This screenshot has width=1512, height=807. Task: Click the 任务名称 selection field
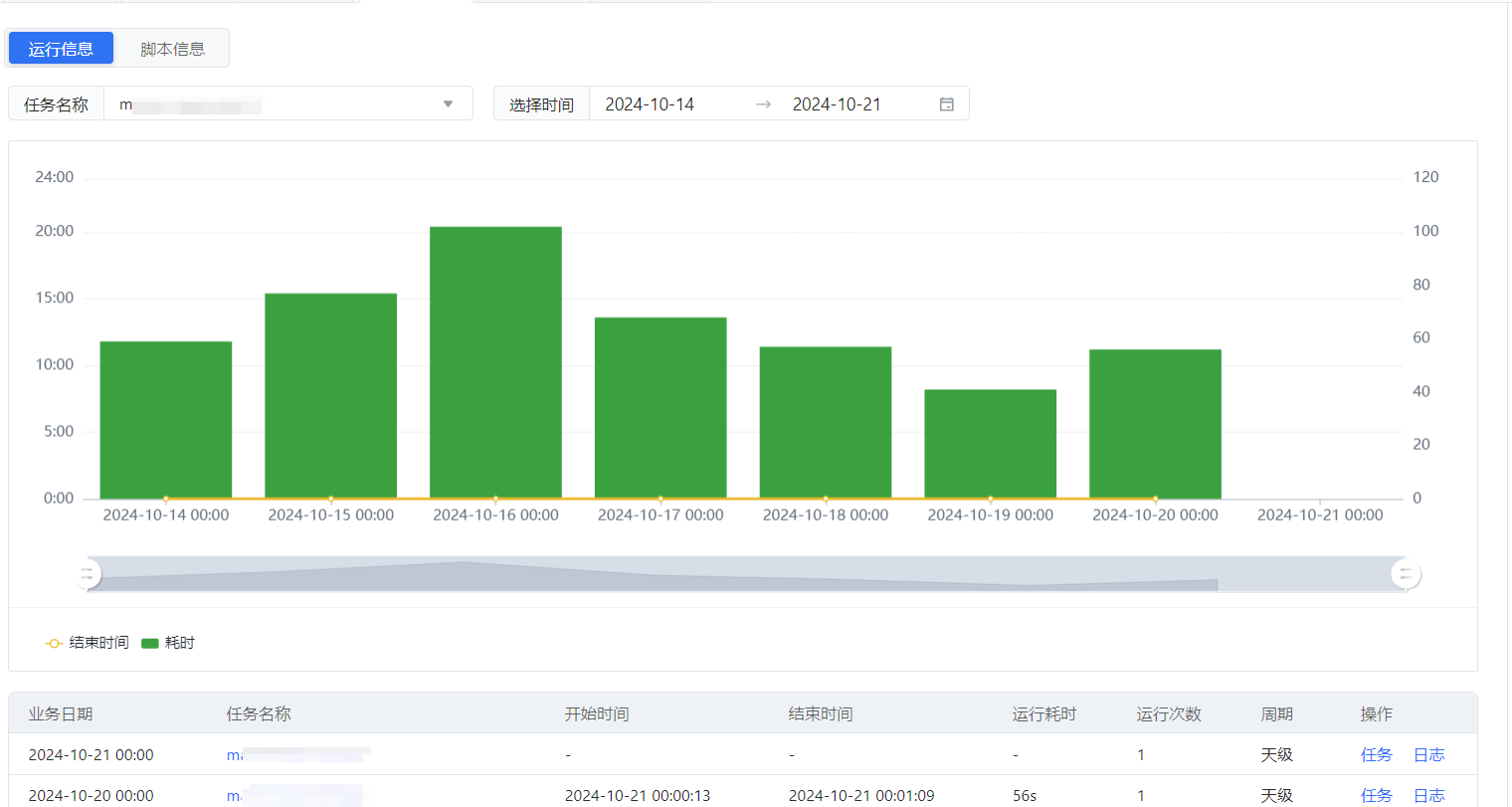288,103
